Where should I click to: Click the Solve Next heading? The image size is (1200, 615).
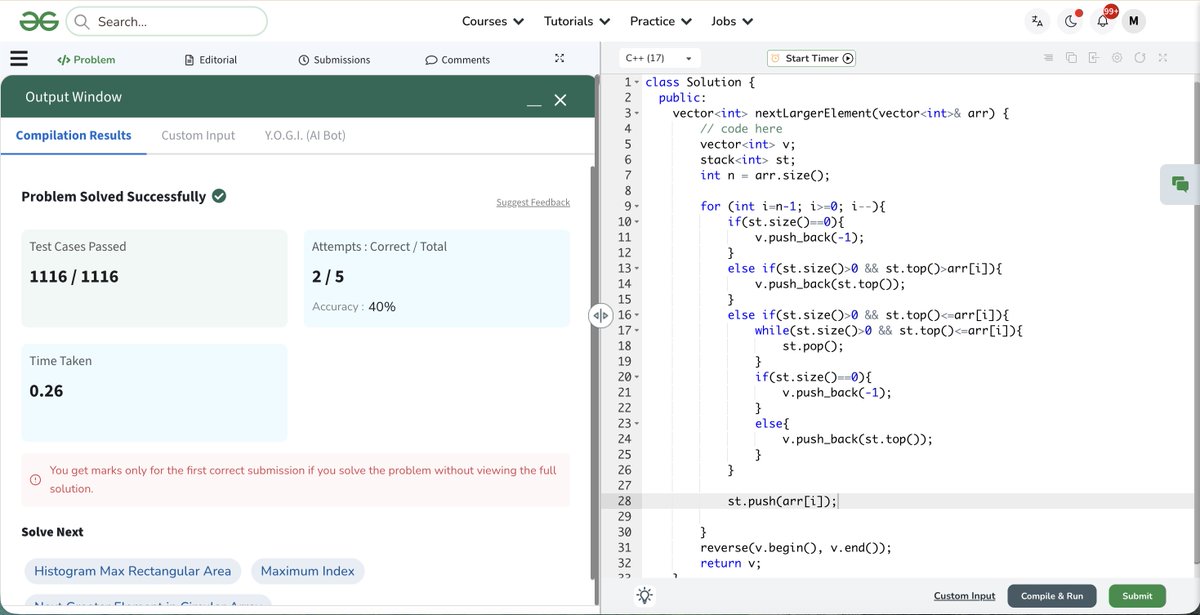coord(52,532)
